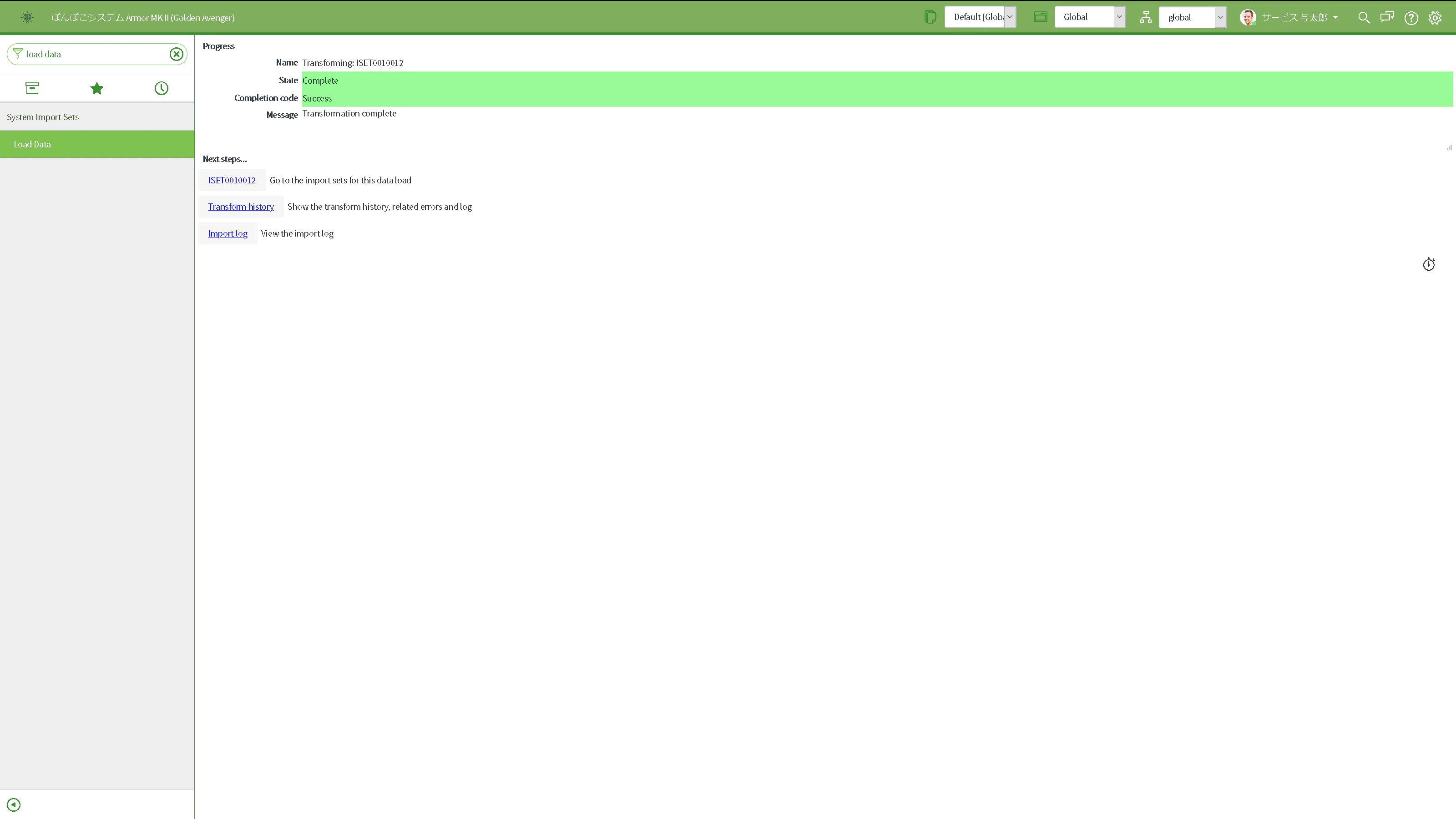Click the filter funnel icon
This screenshot has height=819, width=1456.
point(18,54)
